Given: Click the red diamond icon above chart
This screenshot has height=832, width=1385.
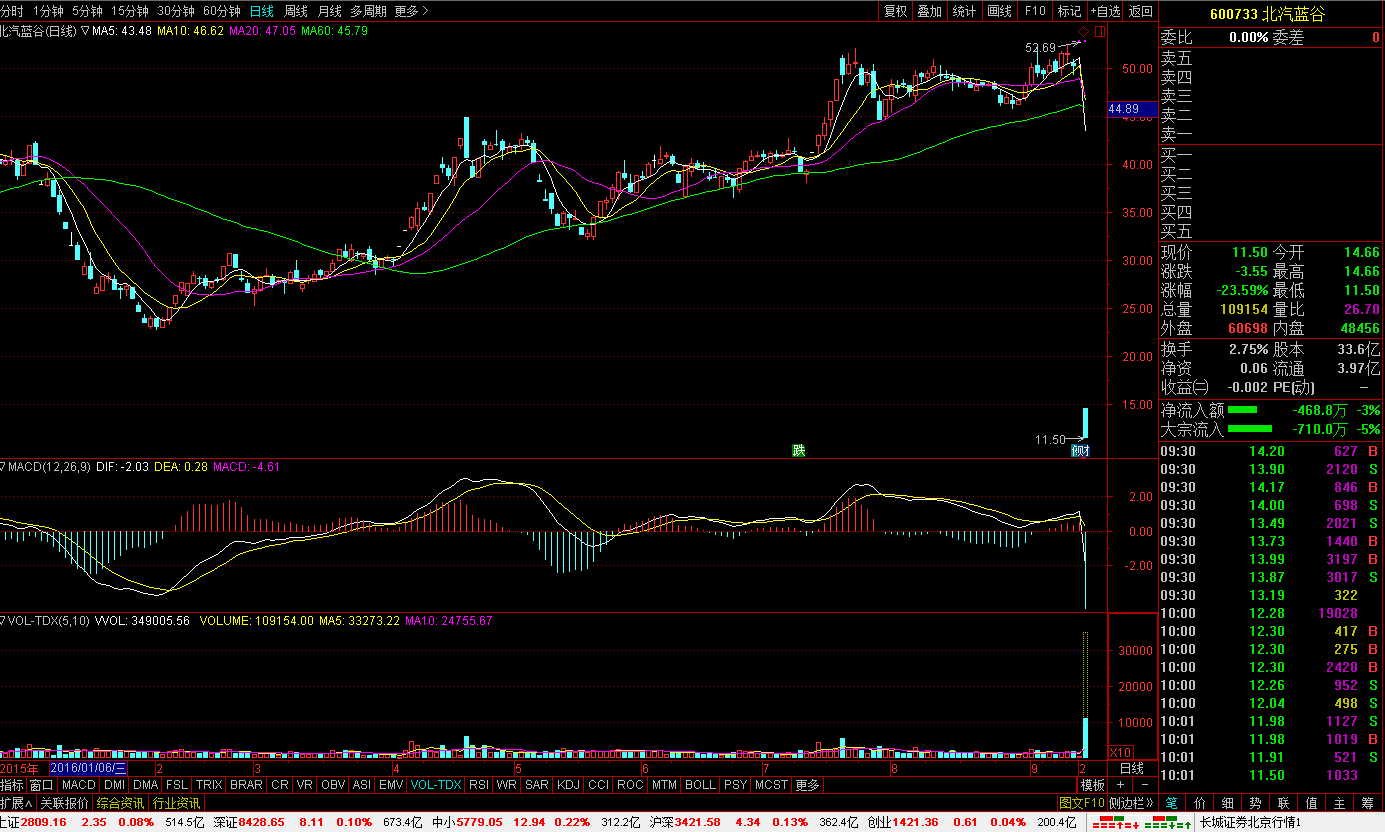Looking at the screenshot, I should 1083,32.
